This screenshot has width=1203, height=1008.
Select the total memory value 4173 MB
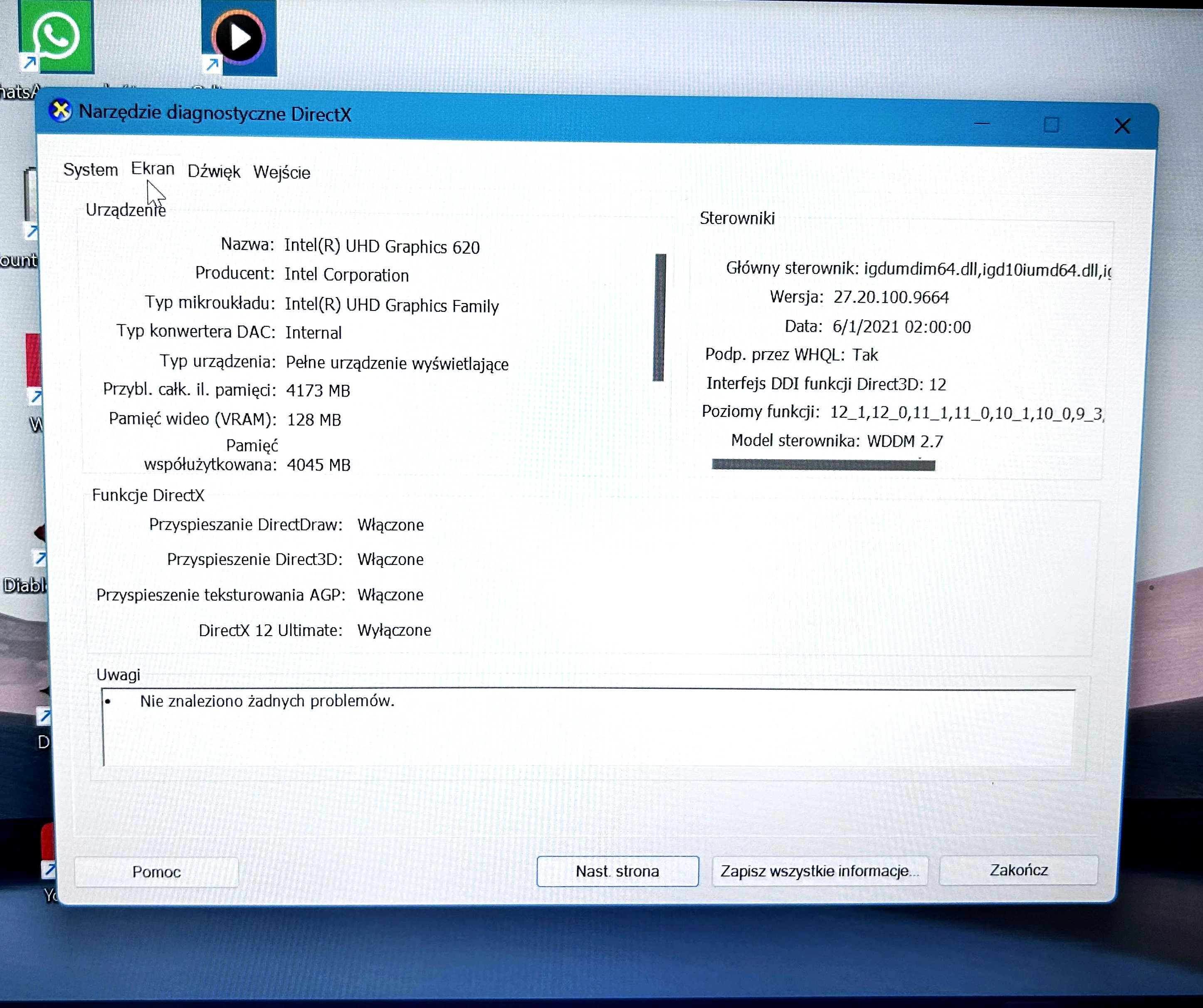pos(318,391)
